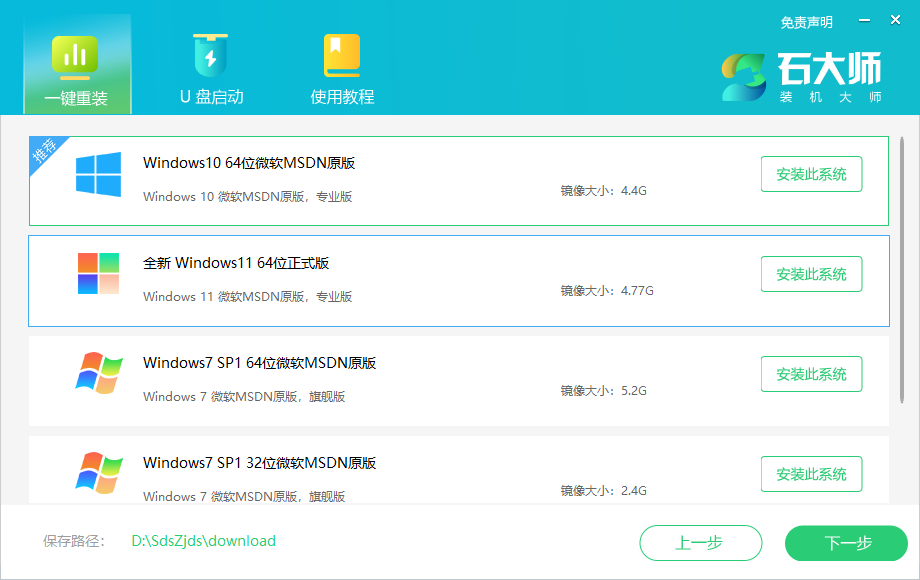
Task: Click 镜像大小: 4.4G text
Action: (603, 191)
